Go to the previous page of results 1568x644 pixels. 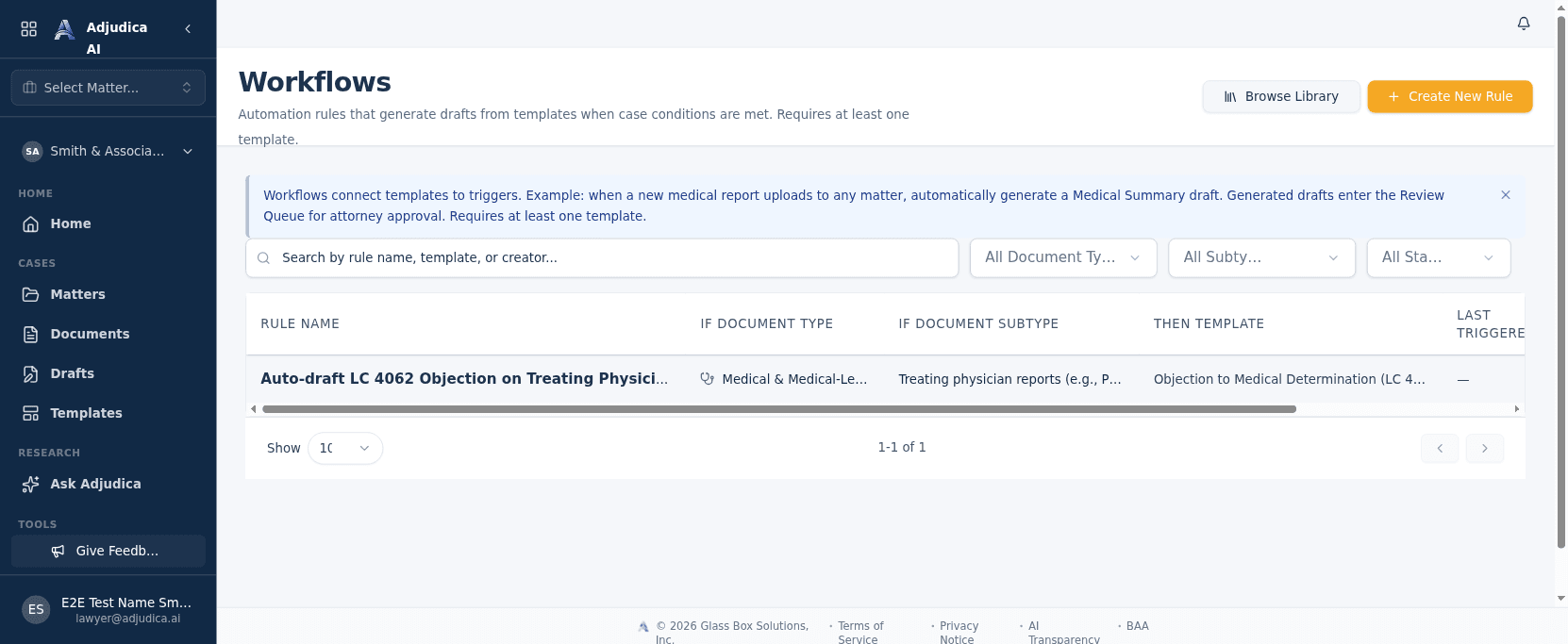tap(1440, 448)
